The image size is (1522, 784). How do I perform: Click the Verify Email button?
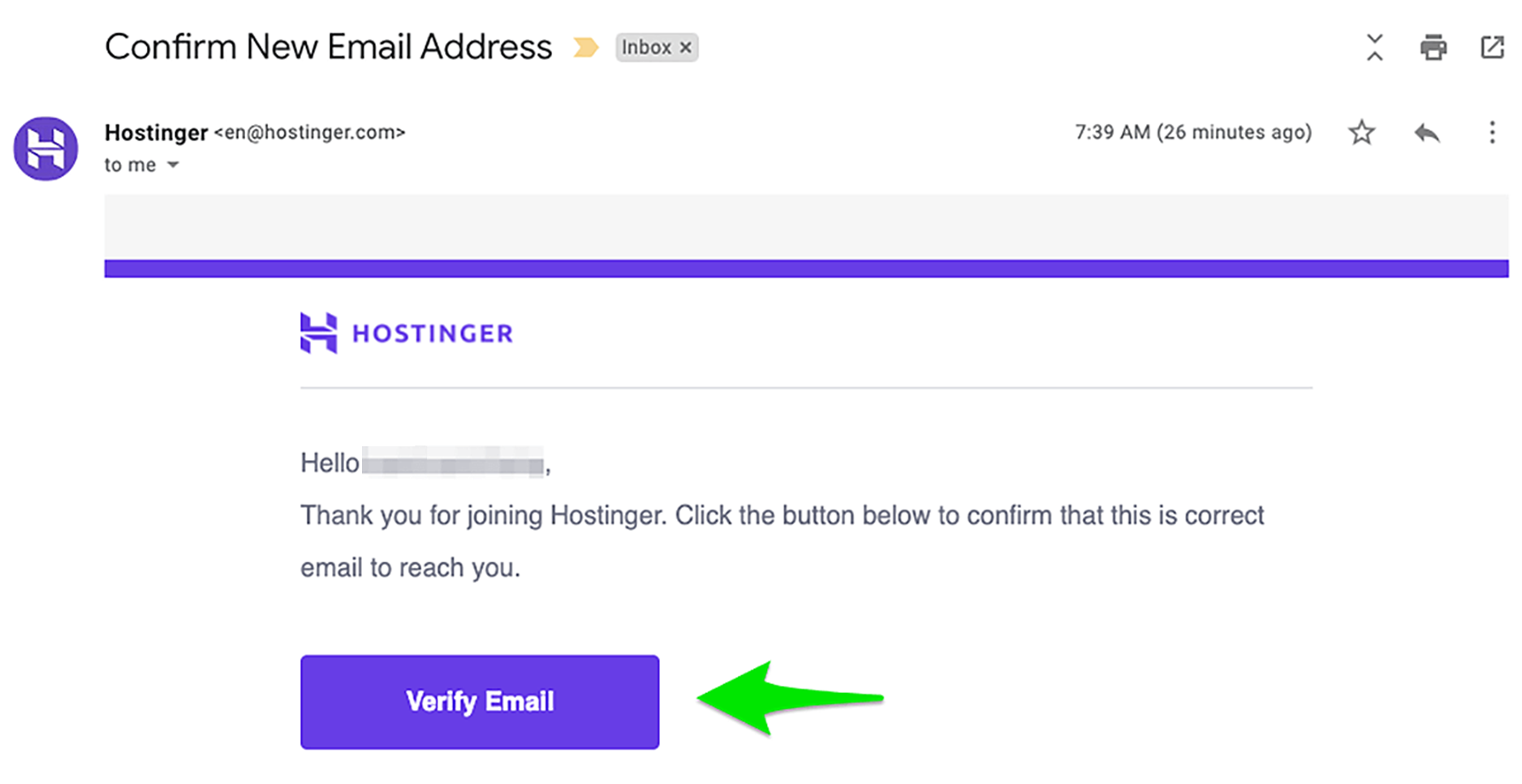[x=480, y=702]
